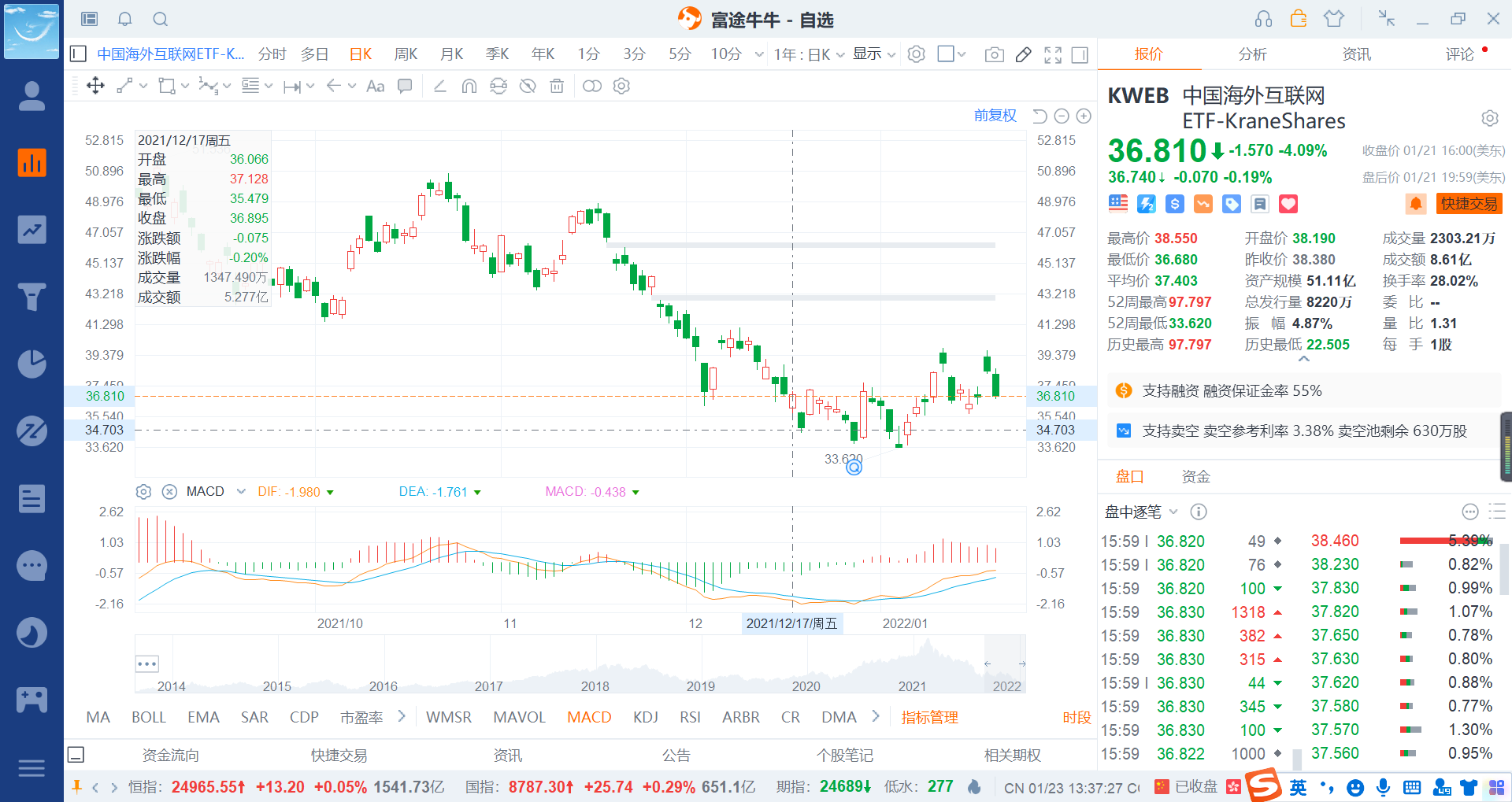Open chart settings gear in period bar
This screenshot has height=802, width=1512.
916,54
